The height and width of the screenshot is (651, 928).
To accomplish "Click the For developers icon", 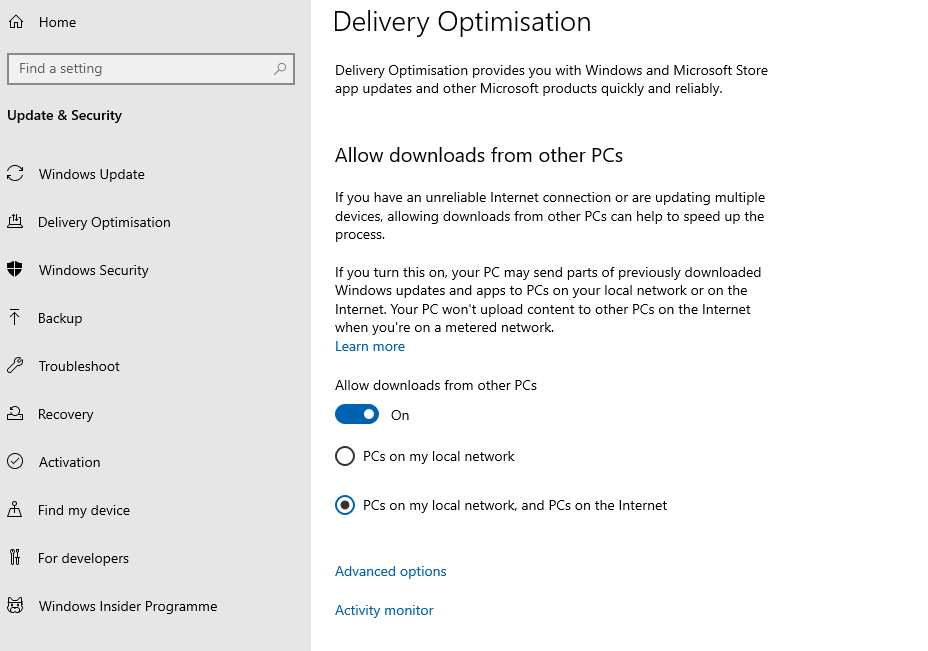I will point(15,558).
